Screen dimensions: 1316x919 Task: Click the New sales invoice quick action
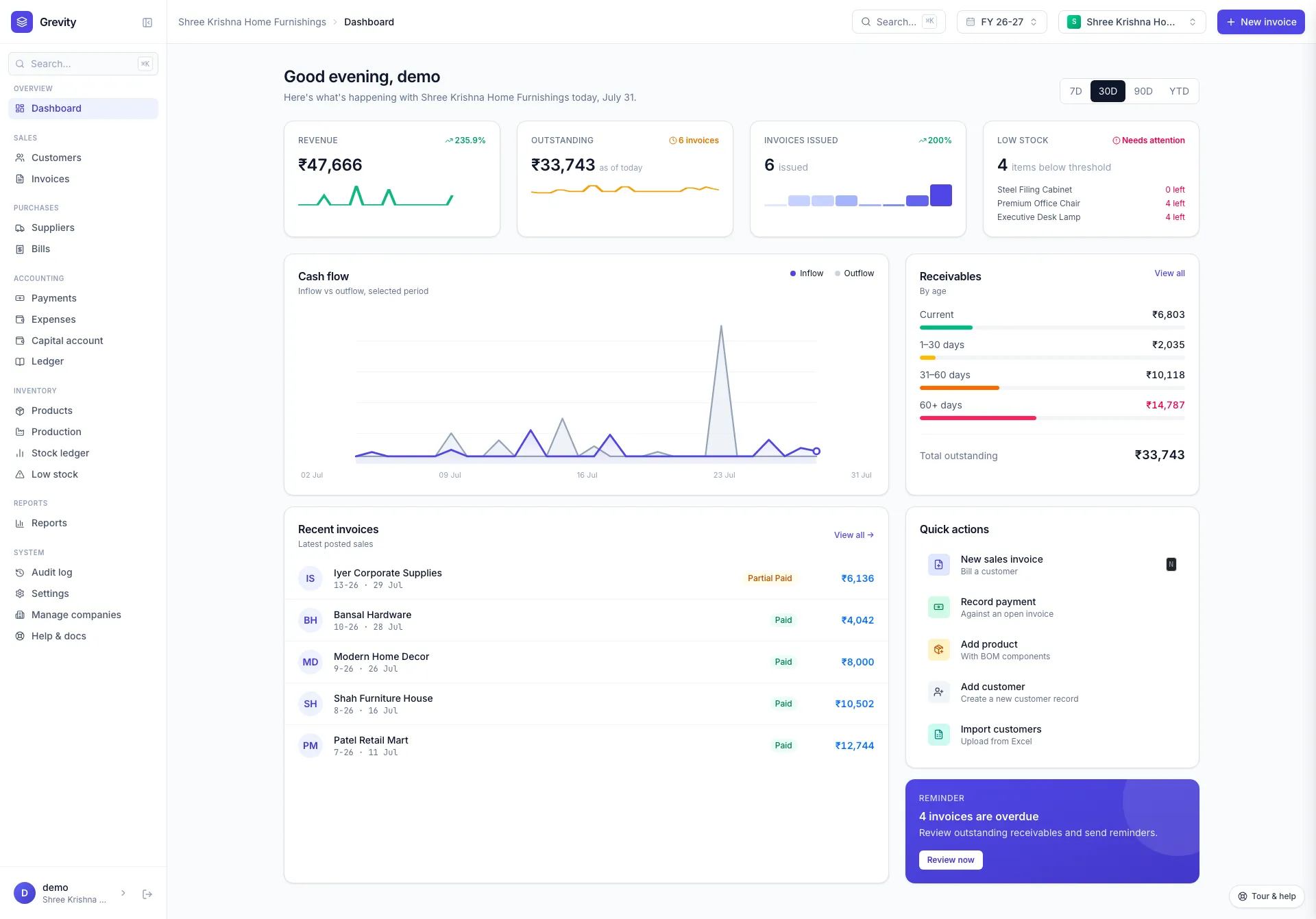click(x=1052, y=565)
